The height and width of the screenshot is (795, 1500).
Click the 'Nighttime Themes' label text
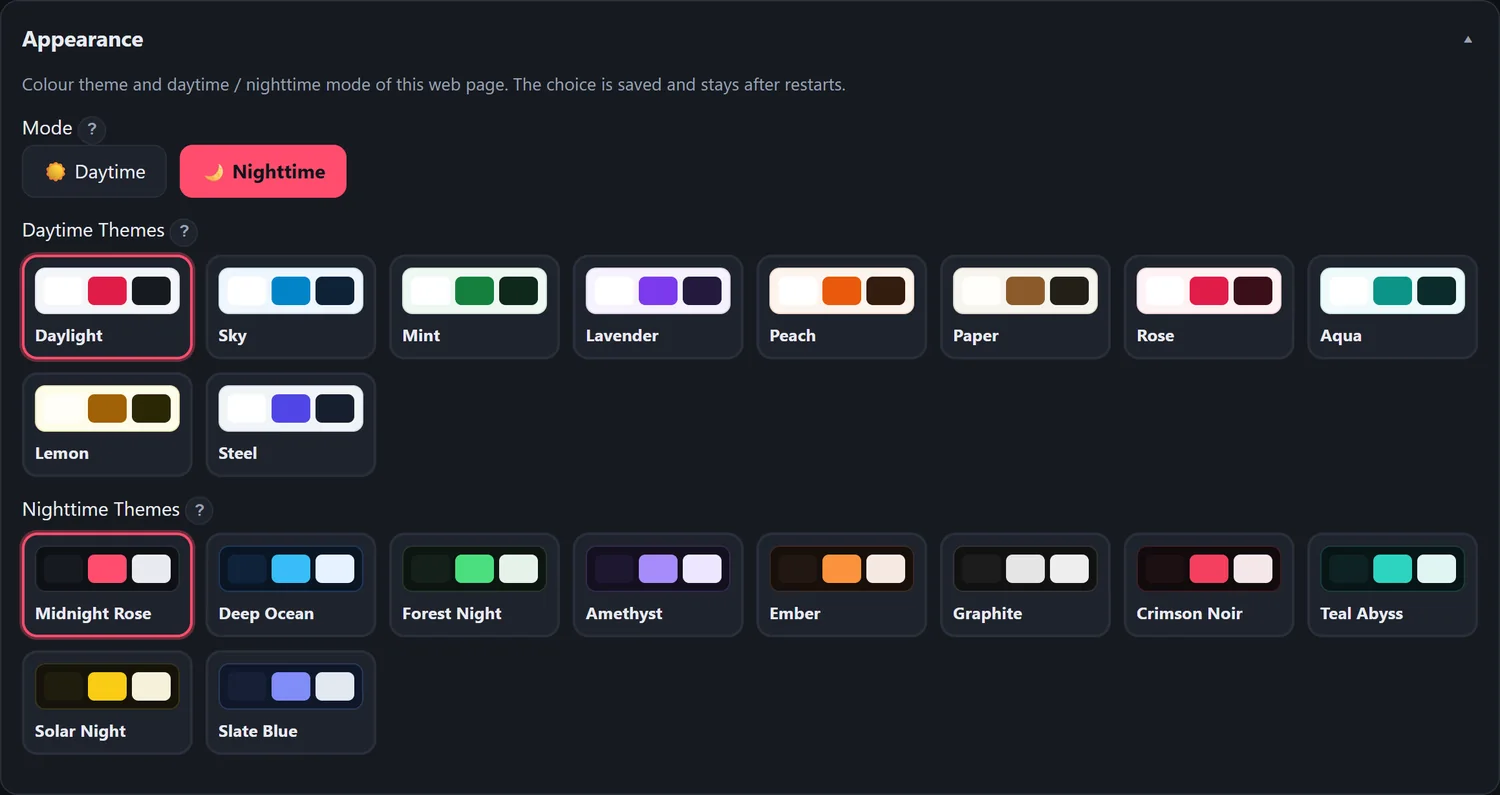(101, 510)
